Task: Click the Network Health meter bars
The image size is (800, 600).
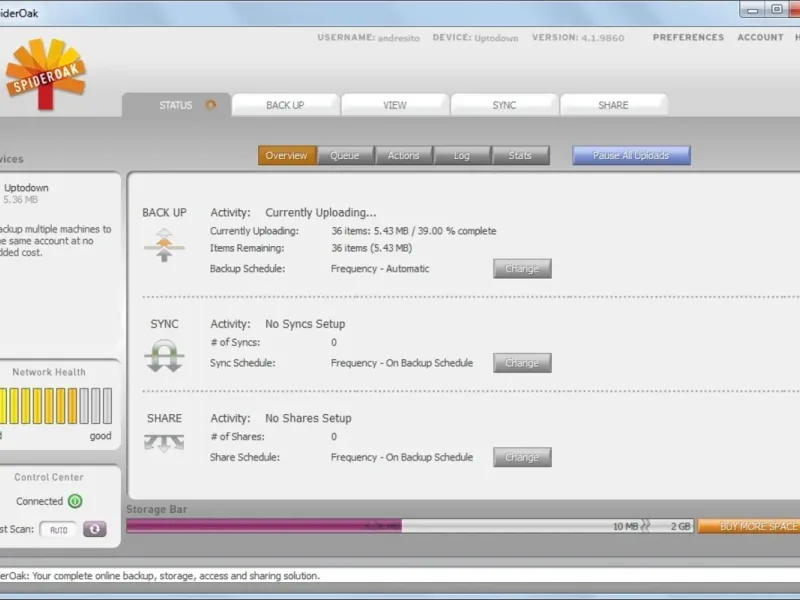Action: tap(56, 406)
